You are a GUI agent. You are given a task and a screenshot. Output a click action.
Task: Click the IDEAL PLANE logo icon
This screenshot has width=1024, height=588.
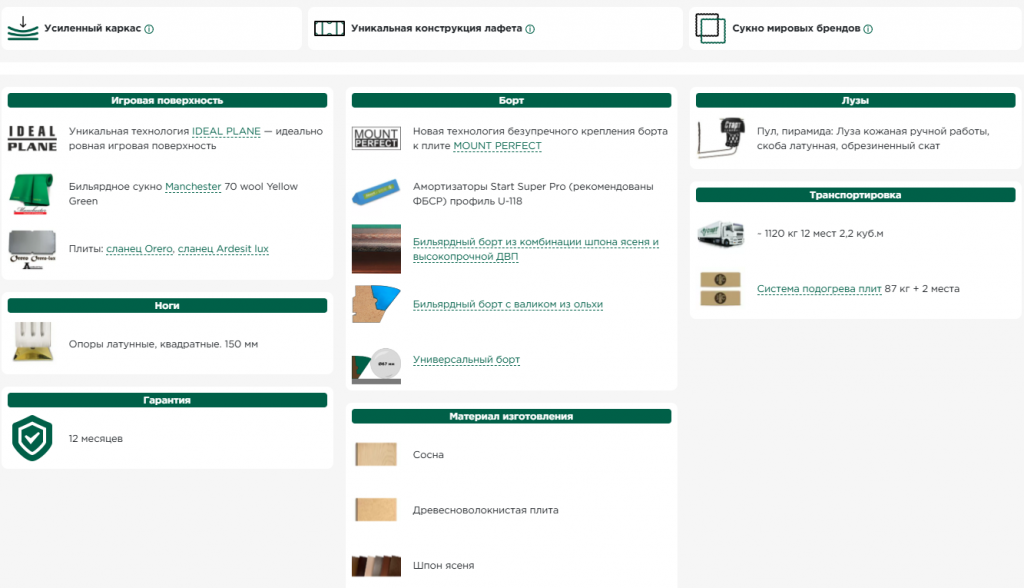coord(33,139)
